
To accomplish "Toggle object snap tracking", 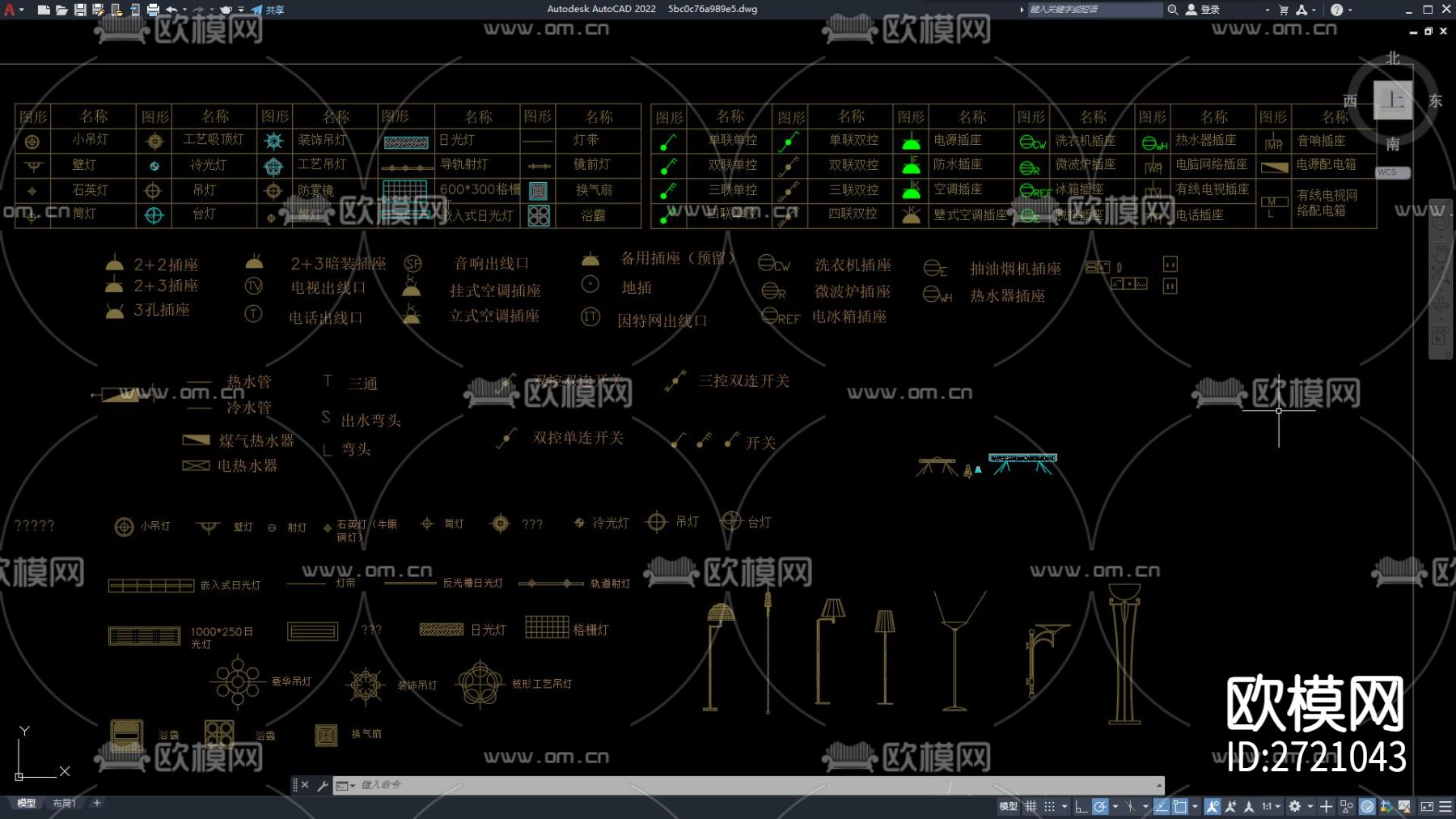I will pos(1162,806).
